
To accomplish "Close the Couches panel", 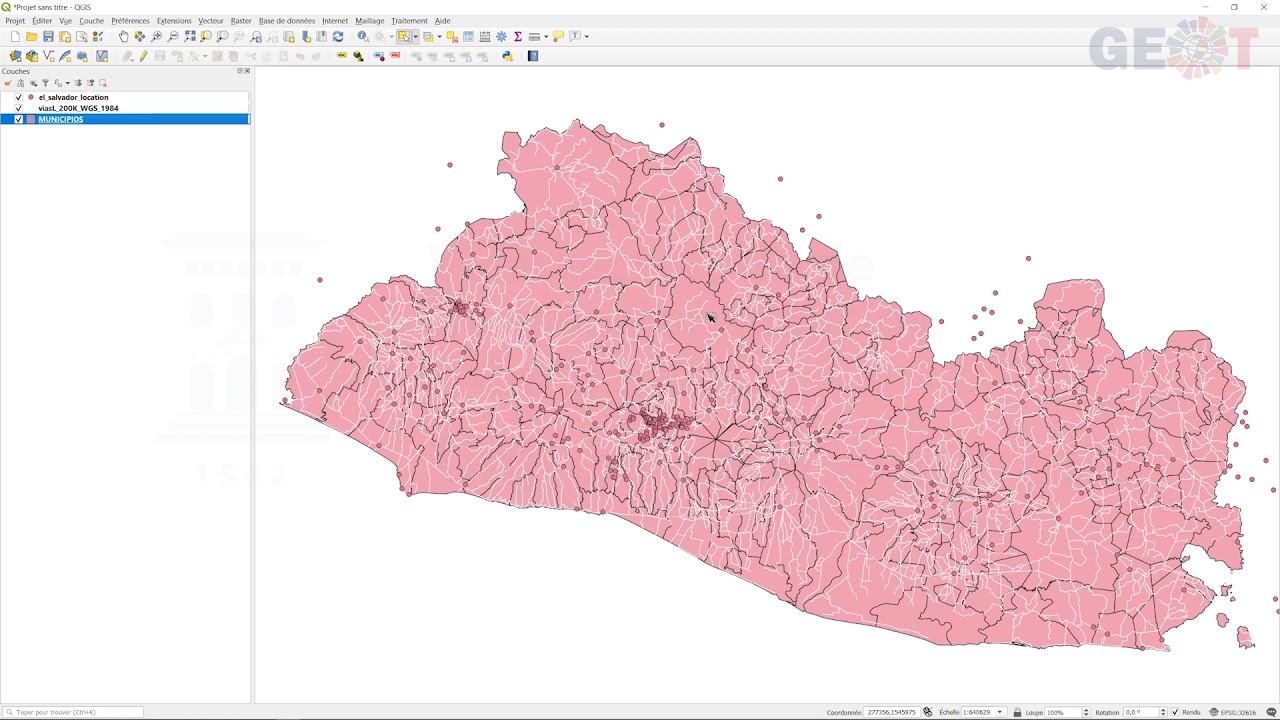I will 247,71.
